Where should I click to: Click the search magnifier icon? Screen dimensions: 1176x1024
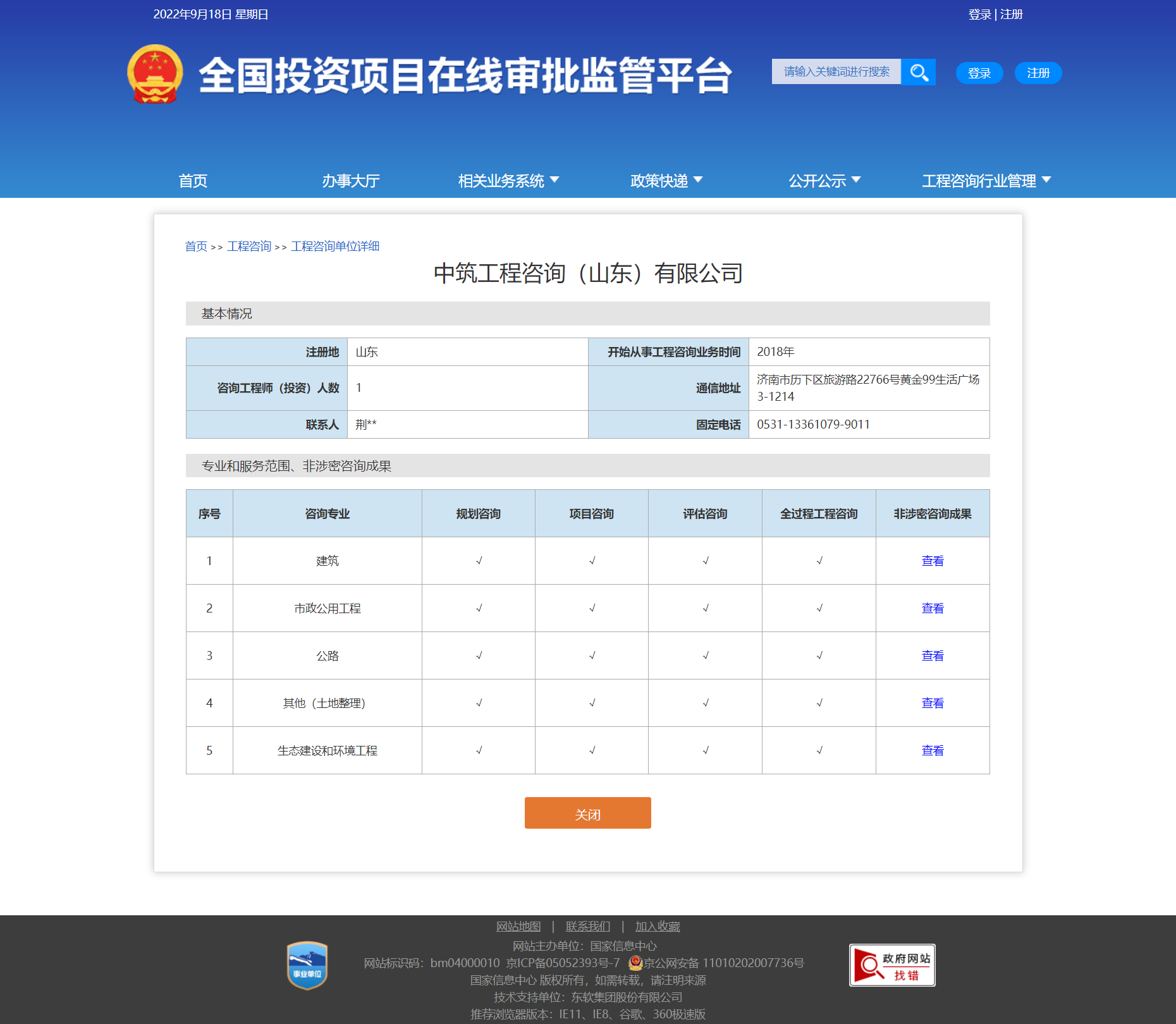click(x=919, y=72)
